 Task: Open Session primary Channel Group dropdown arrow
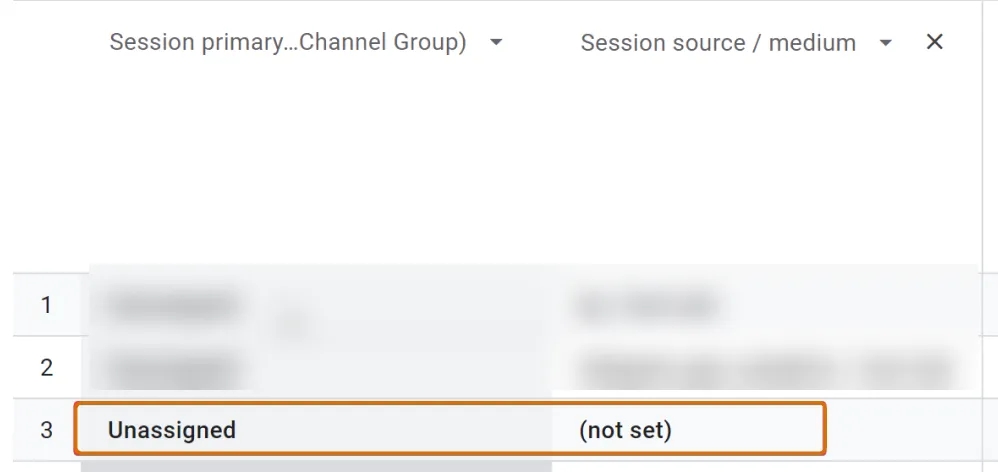(x=496, y=43)
